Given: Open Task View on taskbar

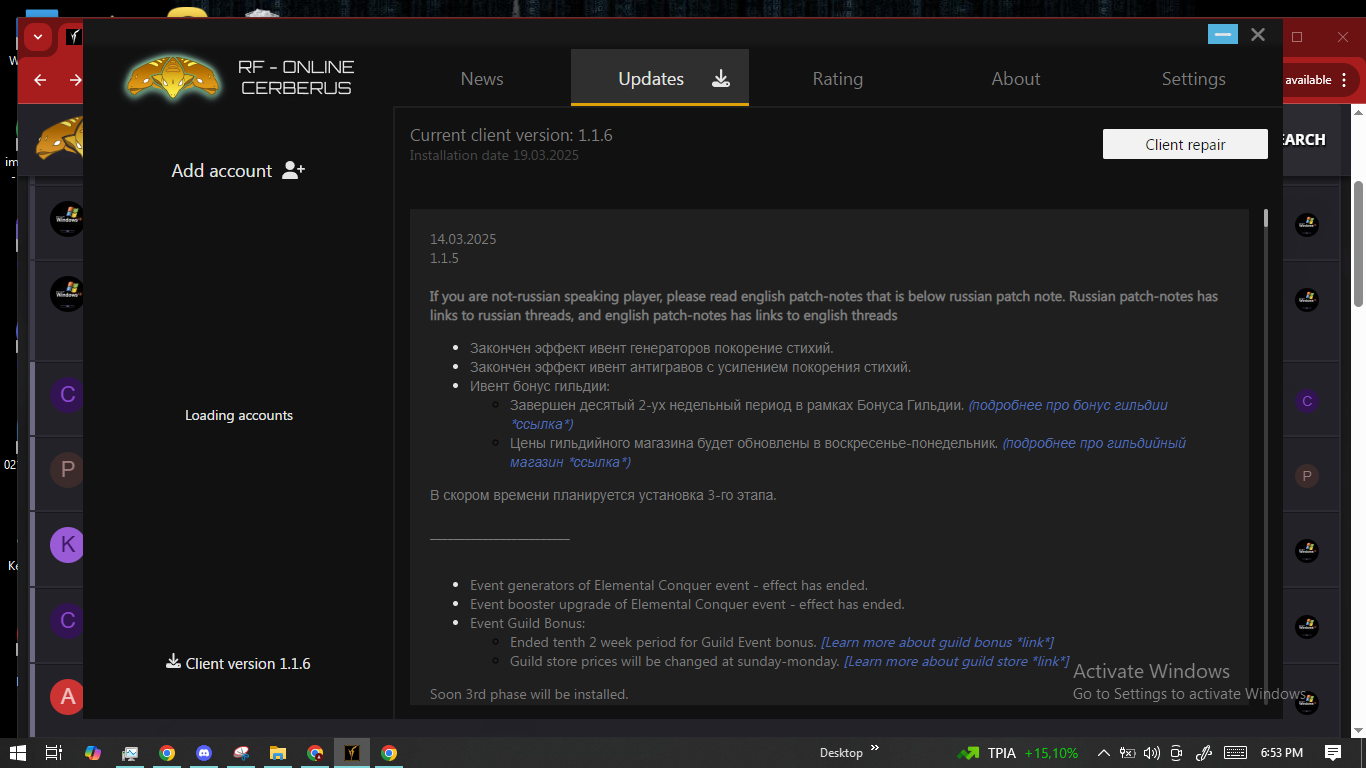Looking at the screenshot, I should click(55, 753).
